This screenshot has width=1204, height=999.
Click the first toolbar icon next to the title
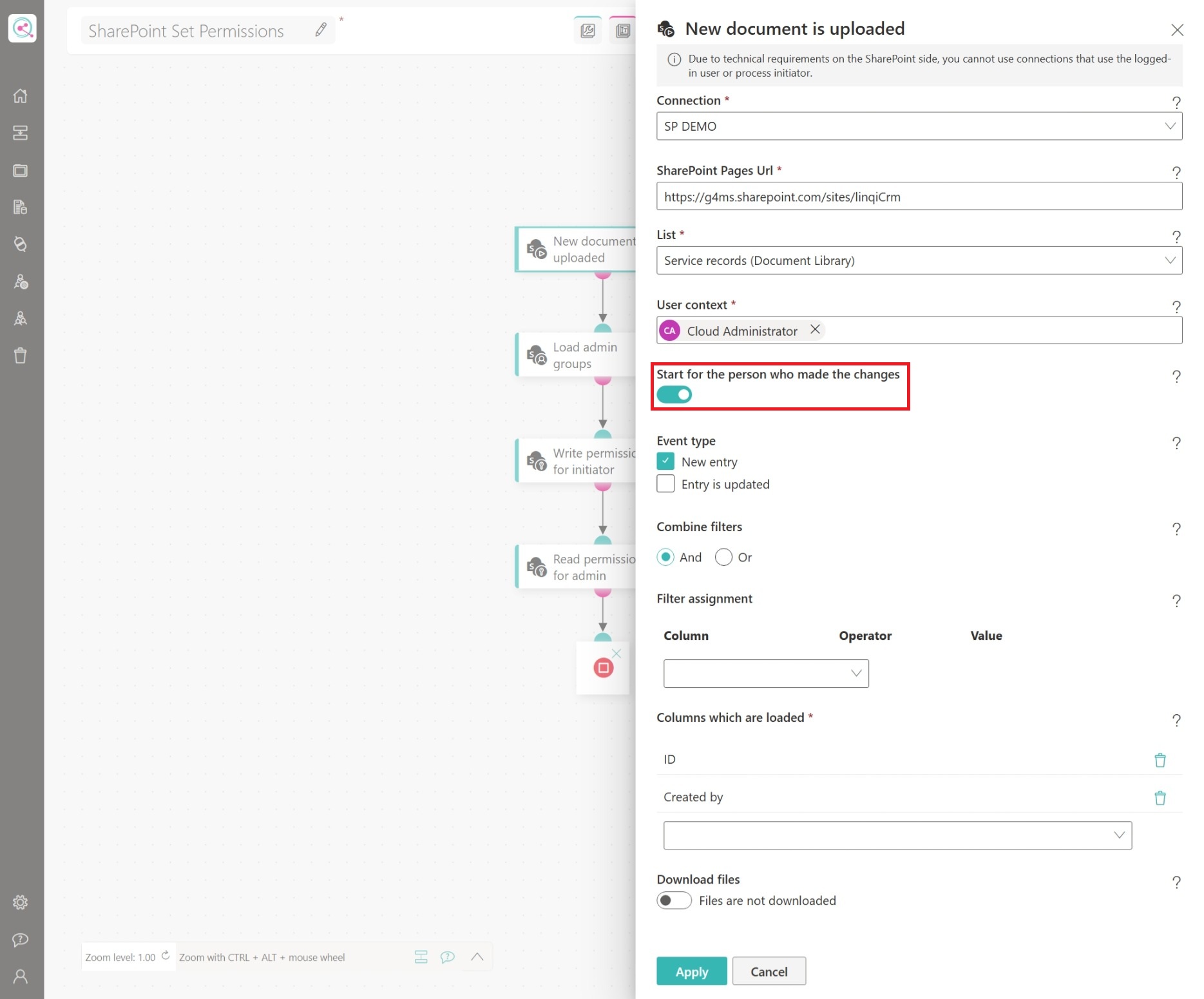point(588,30)
